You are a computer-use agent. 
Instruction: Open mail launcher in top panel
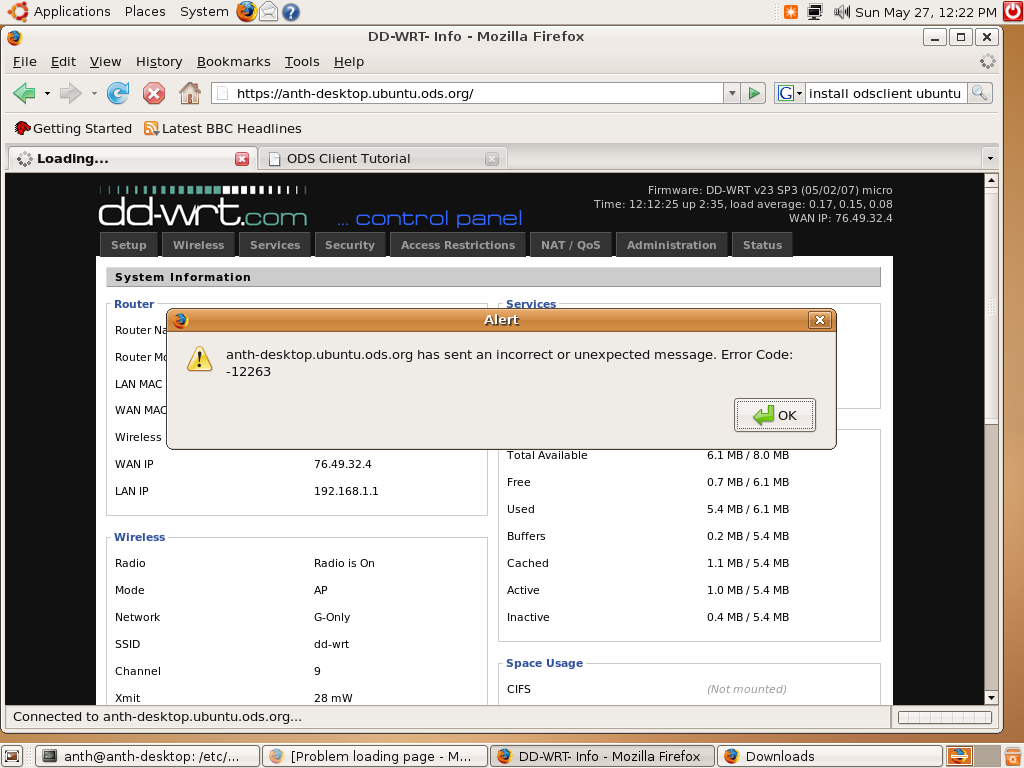click(x=268, y=12)
